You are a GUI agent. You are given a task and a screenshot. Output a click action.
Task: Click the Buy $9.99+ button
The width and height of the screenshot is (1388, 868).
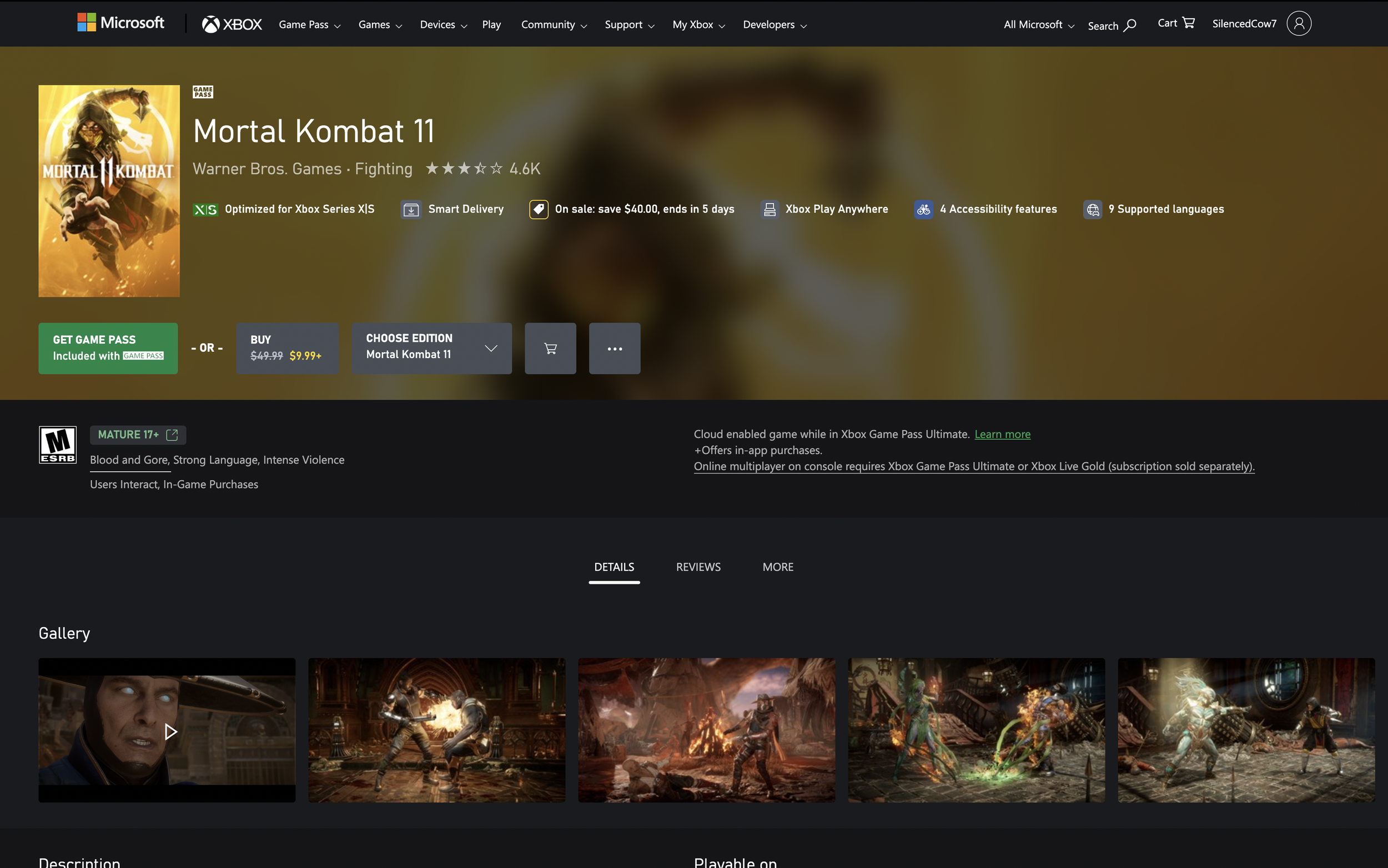pos(286,349)
